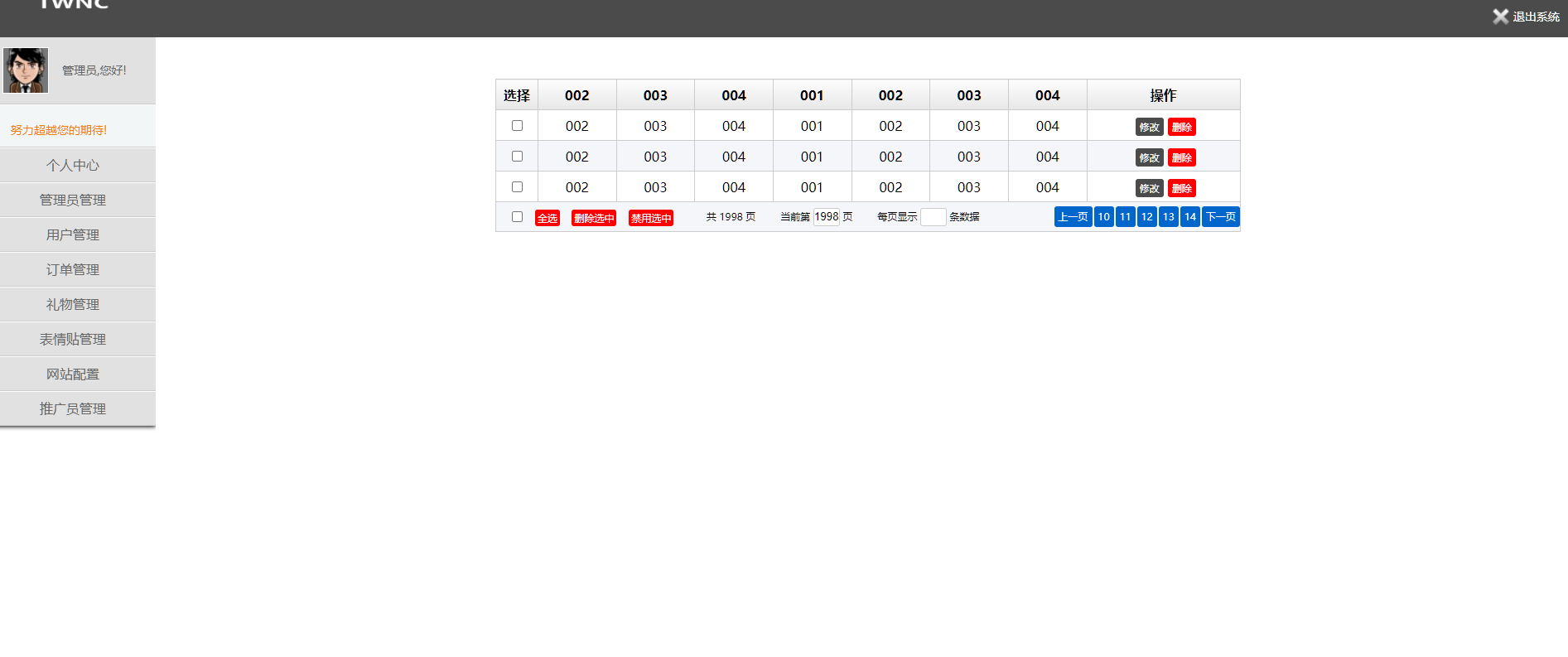1568x657 pixels.
Task: Open 个人中心 in the sidebar
Action: point(73,166)
